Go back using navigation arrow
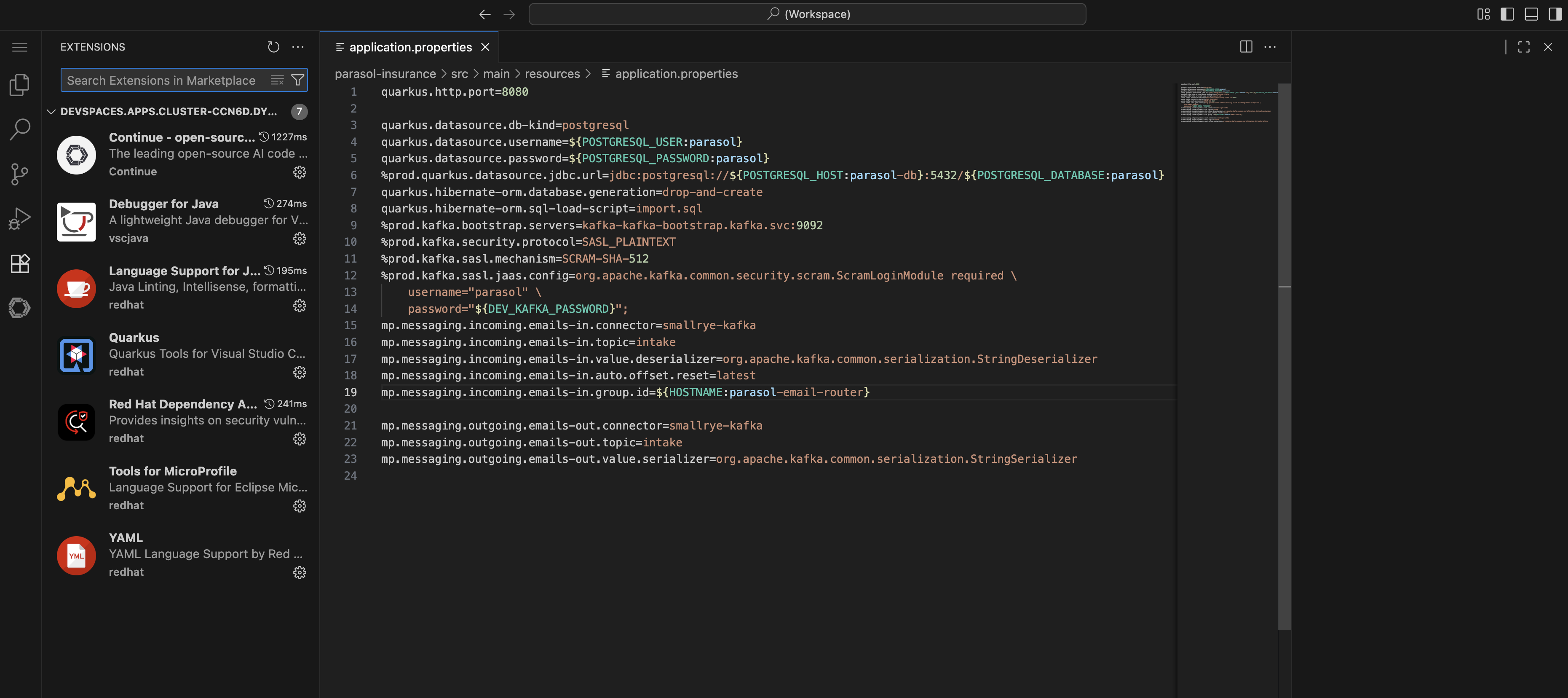 click(484, 14)
